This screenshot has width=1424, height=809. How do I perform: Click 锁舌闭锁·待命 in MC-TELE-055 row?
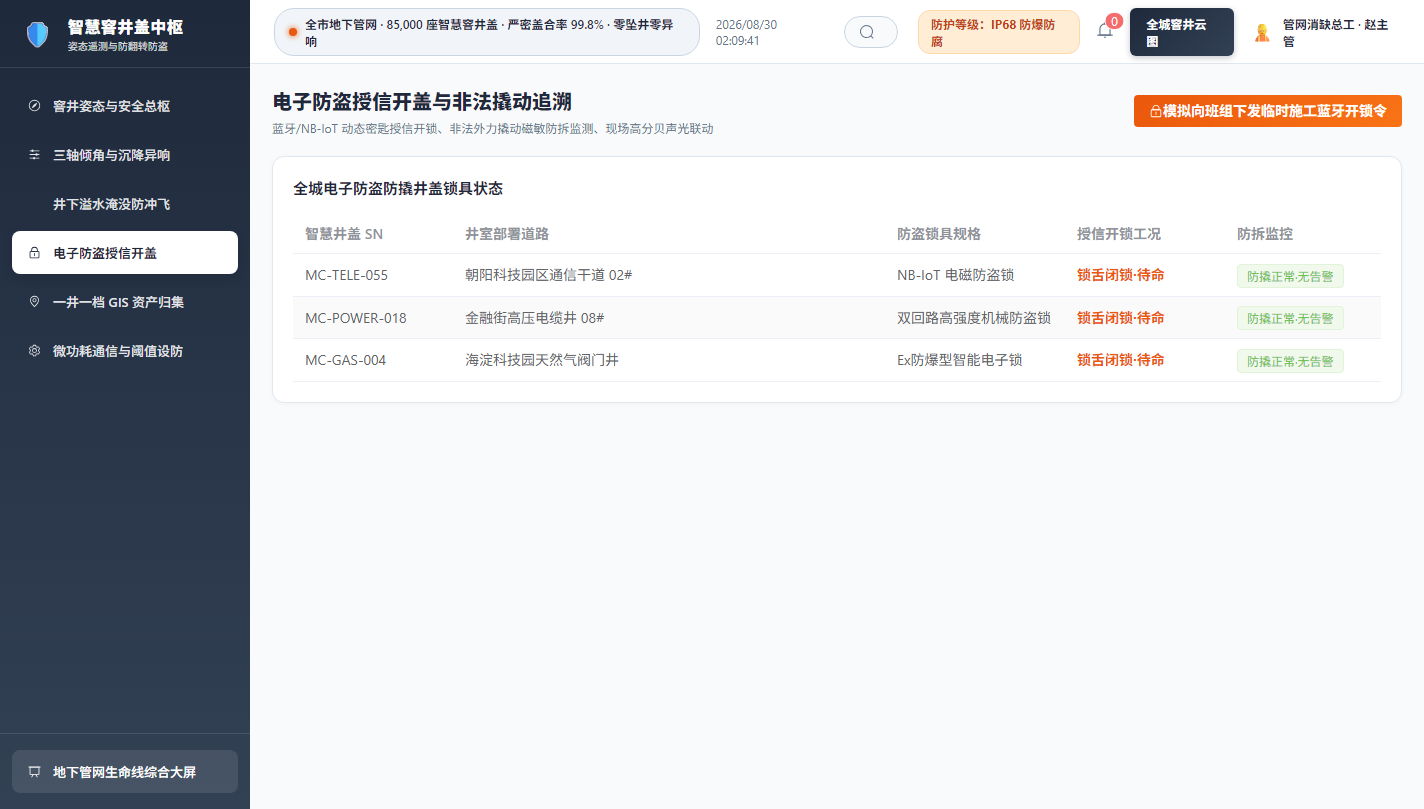1121,275
